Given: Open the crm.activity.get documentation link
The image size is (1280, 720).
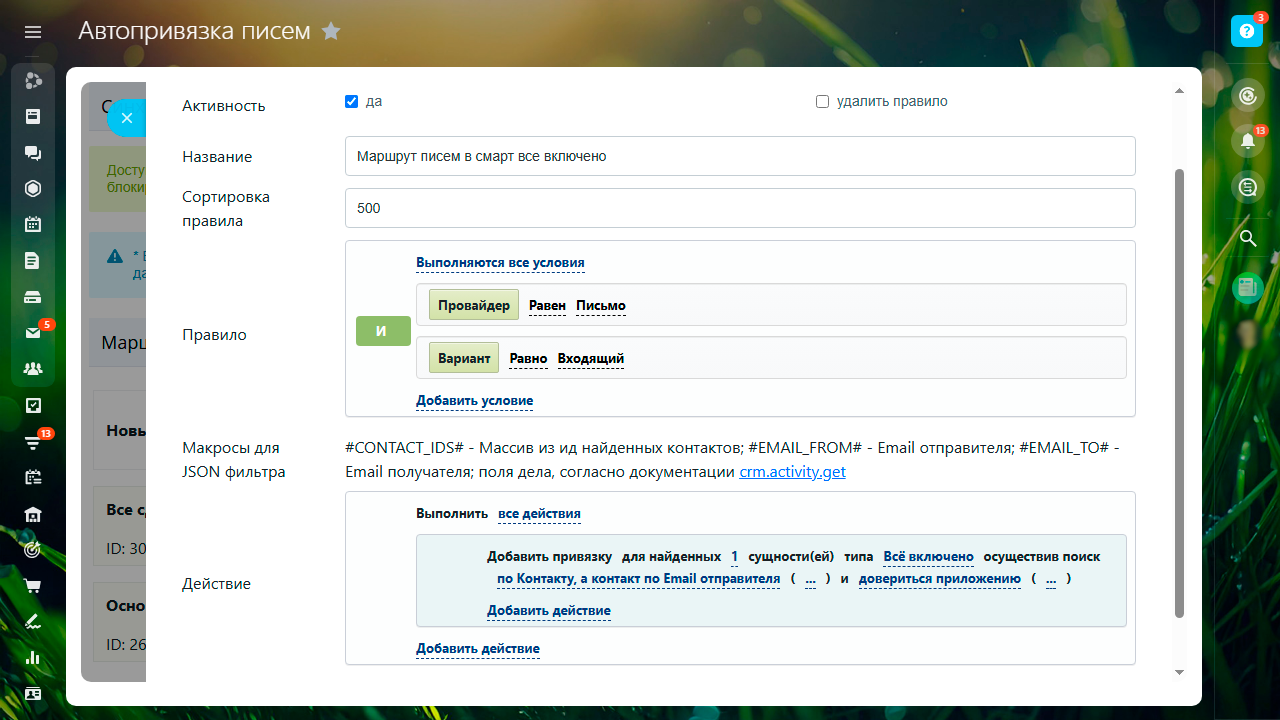Looking at the screenshot, I should [792, 472].
